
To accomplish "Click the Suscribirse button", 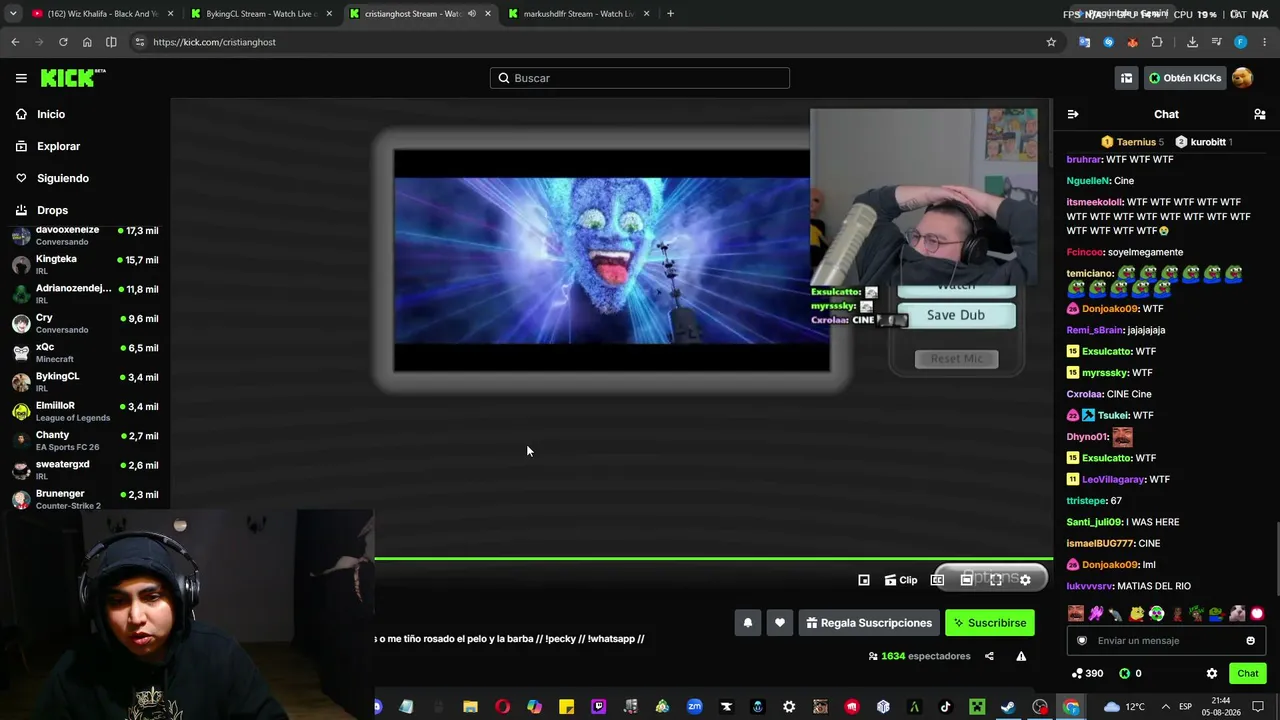I will pyautogui.click(x=990, y=623).
